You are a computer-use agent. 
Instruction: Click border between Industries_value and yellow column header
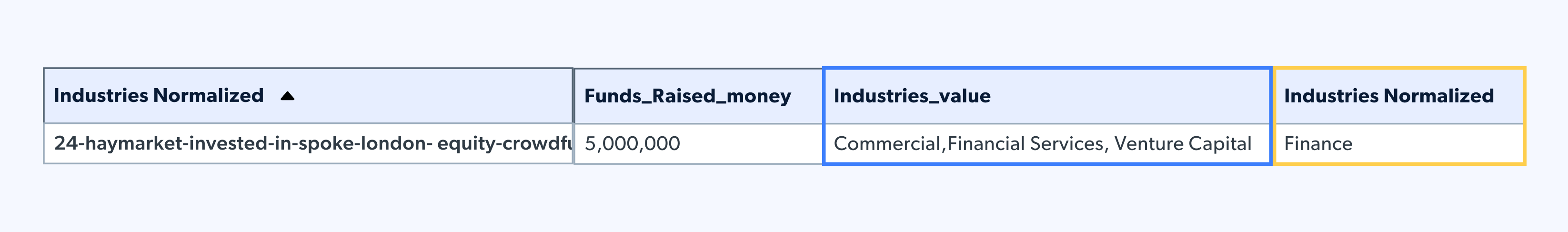(x=1272, y=96)
